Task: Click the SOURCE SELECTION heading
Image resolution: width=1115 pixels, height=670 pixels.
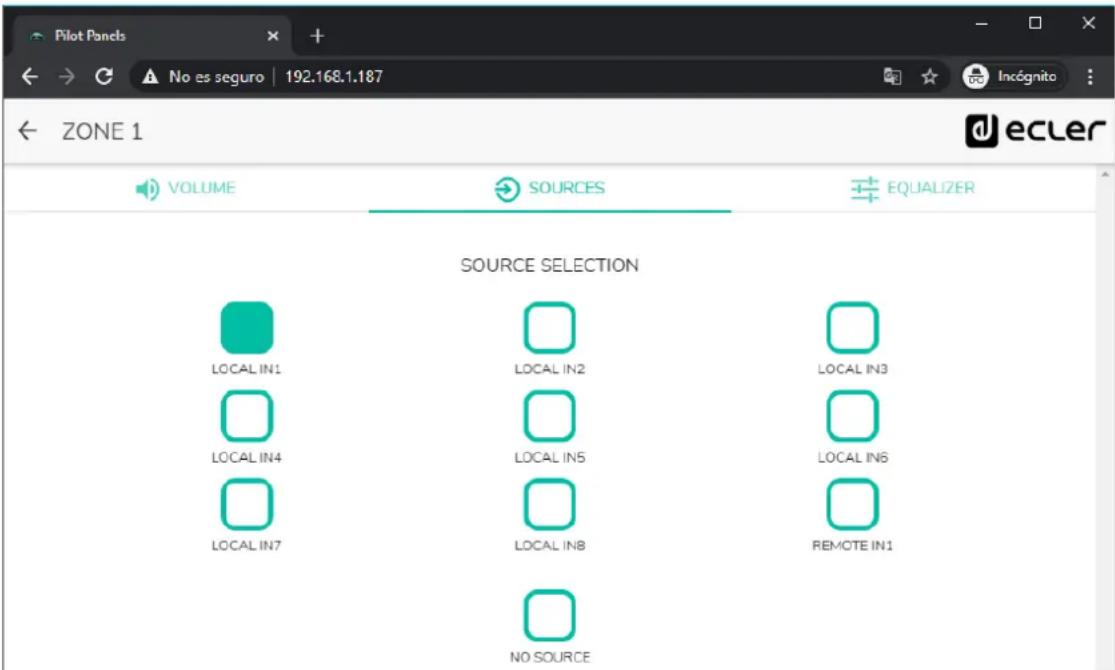Action: tap(550, 265)
